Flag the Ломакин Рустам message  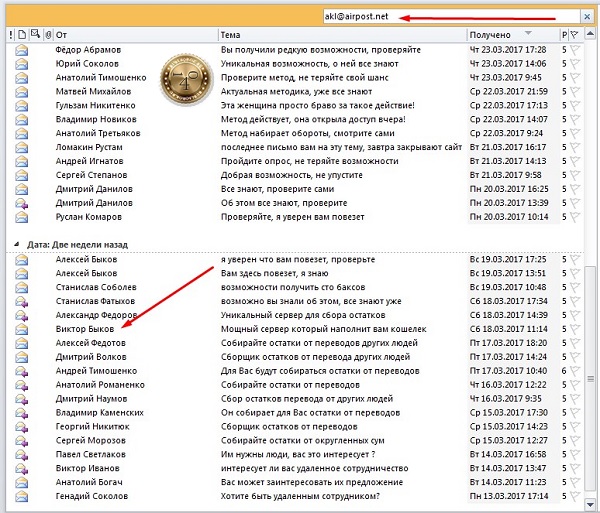[575, 147]
